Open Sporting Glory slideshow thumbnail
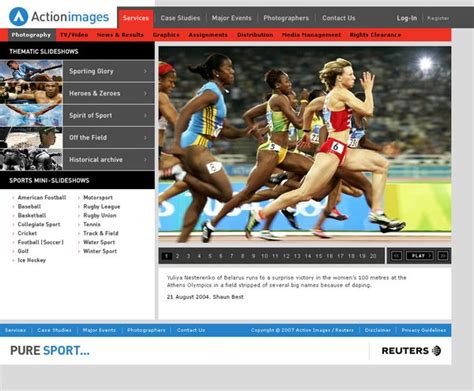This screenshot has height=391, width=474. pyautogui.click(x=31, y=71)
